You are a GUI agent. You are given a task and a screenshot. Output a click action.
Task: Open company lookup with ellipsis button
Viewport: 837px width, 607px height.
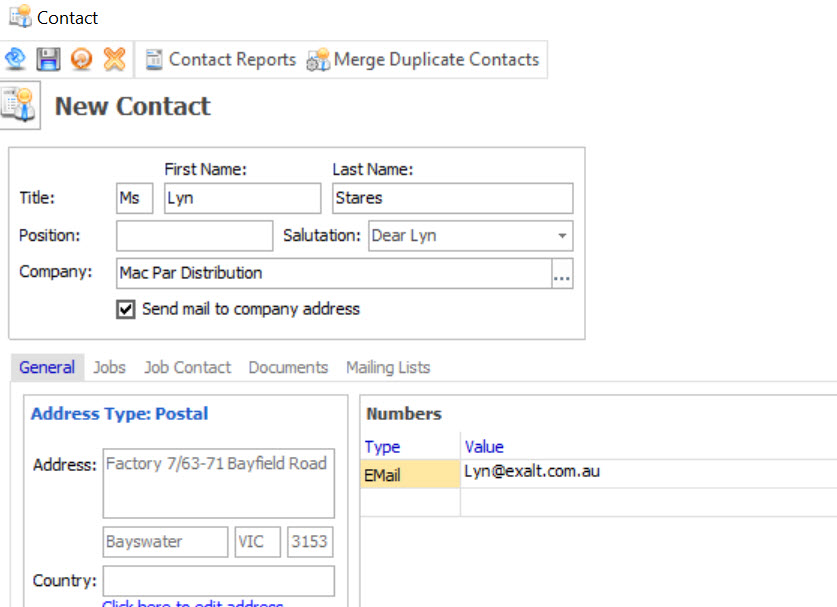pyautogui.click(x=562, y=274)
